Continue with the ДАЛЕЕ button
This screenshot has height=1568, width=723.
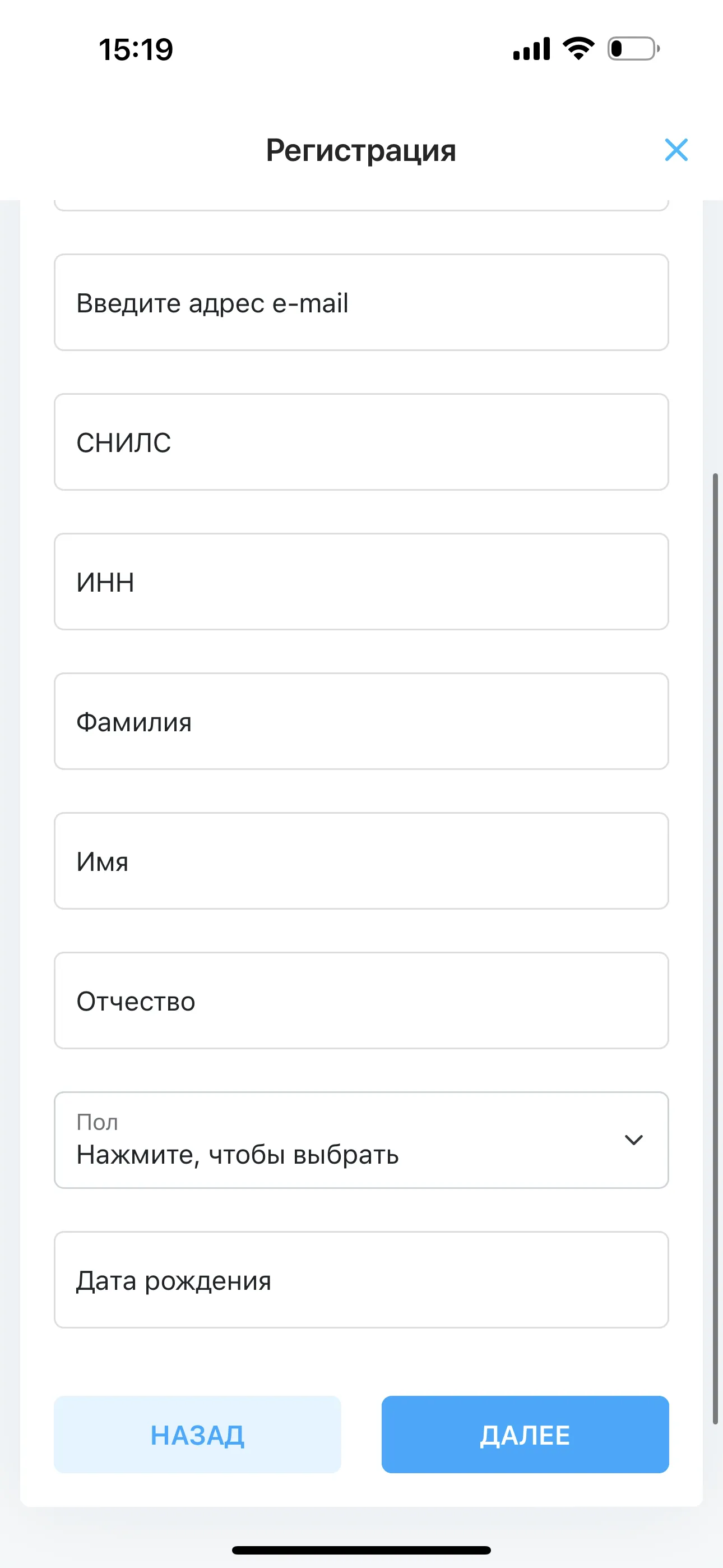point(525,1435)
